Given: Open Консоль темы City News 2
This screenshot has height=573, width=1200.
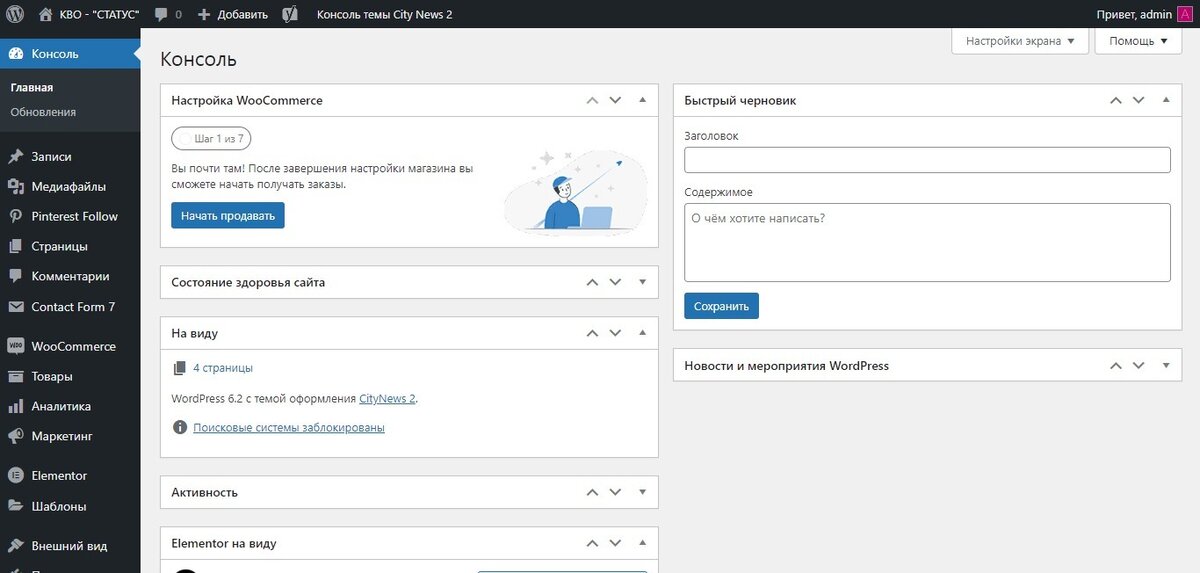Looking at the screenshot, I should (384, 15).
